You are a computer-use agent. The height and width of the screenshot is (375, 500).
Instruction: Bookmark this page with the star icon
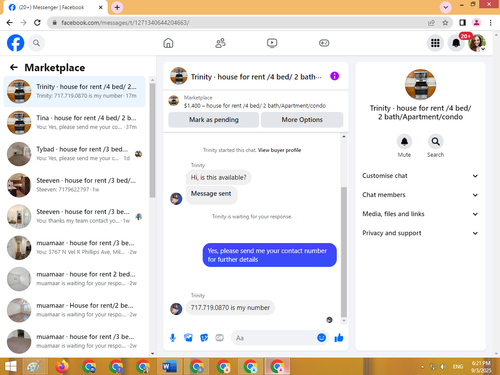tap(445, 23)
